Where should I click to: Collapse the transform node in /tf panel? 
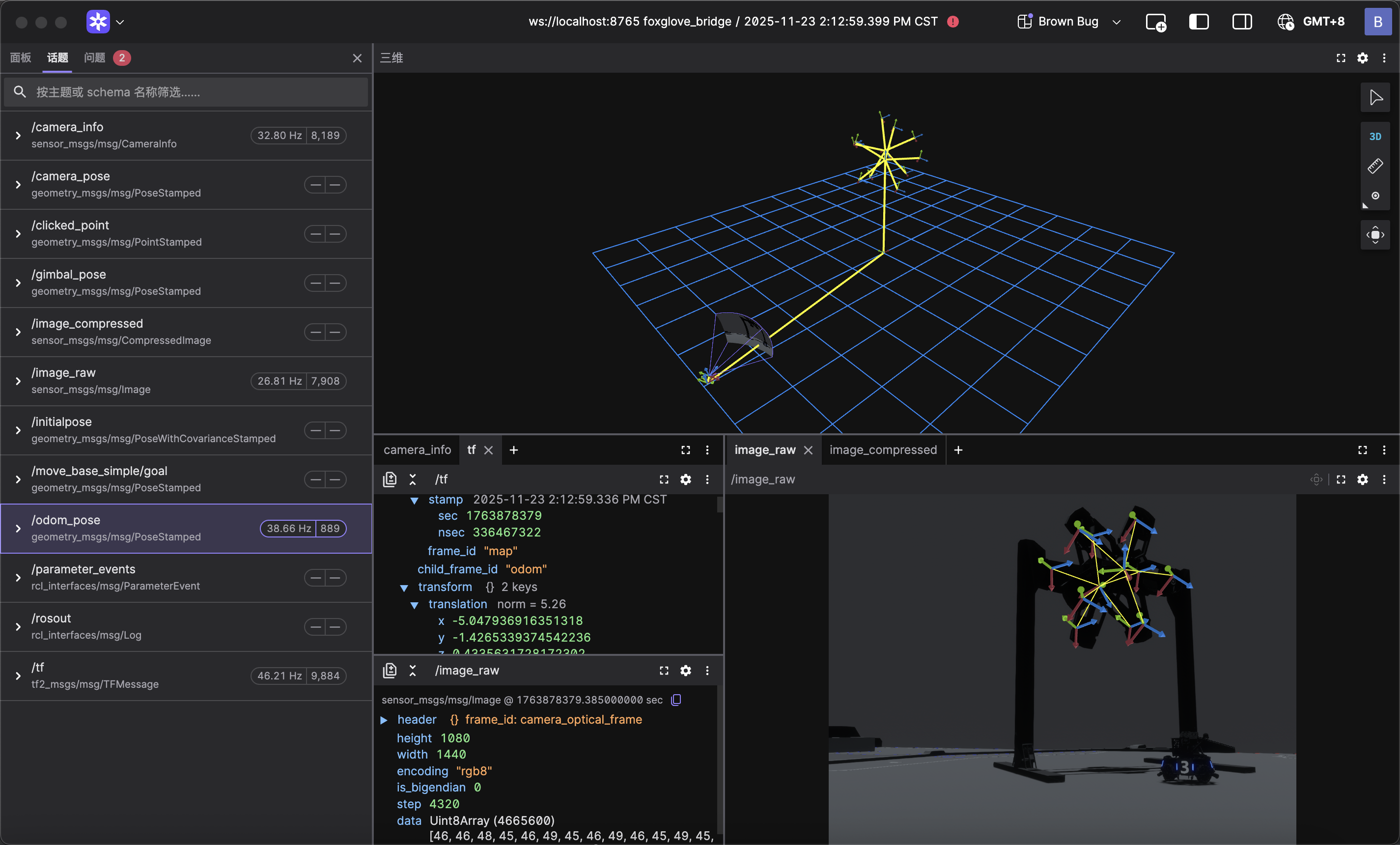click(404, 588)
